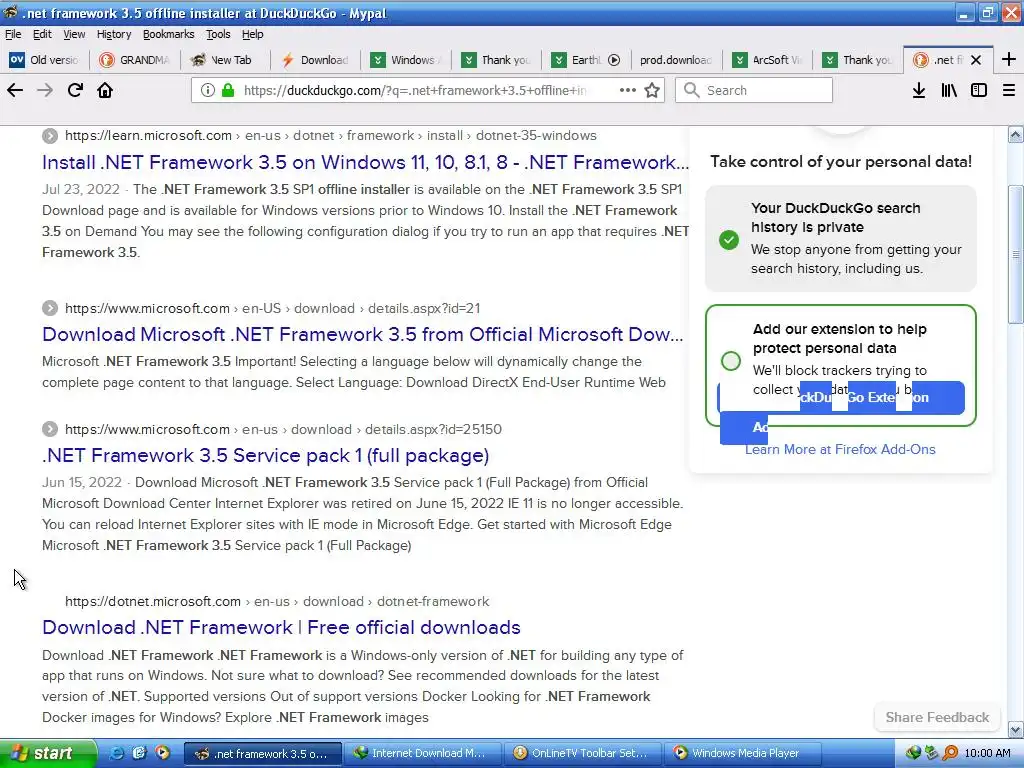
Task: Switch to the ArcSoft tab
Action: tap(768, 60)
